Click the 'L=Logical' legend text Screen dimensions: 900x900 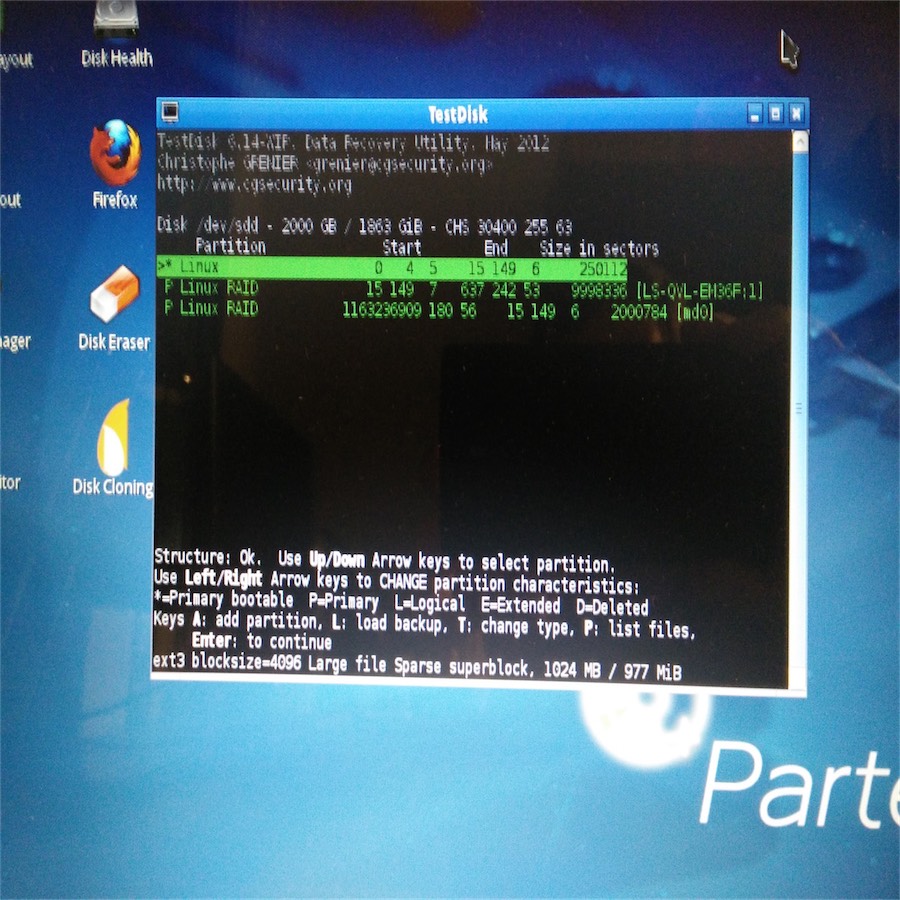point(430,603)
